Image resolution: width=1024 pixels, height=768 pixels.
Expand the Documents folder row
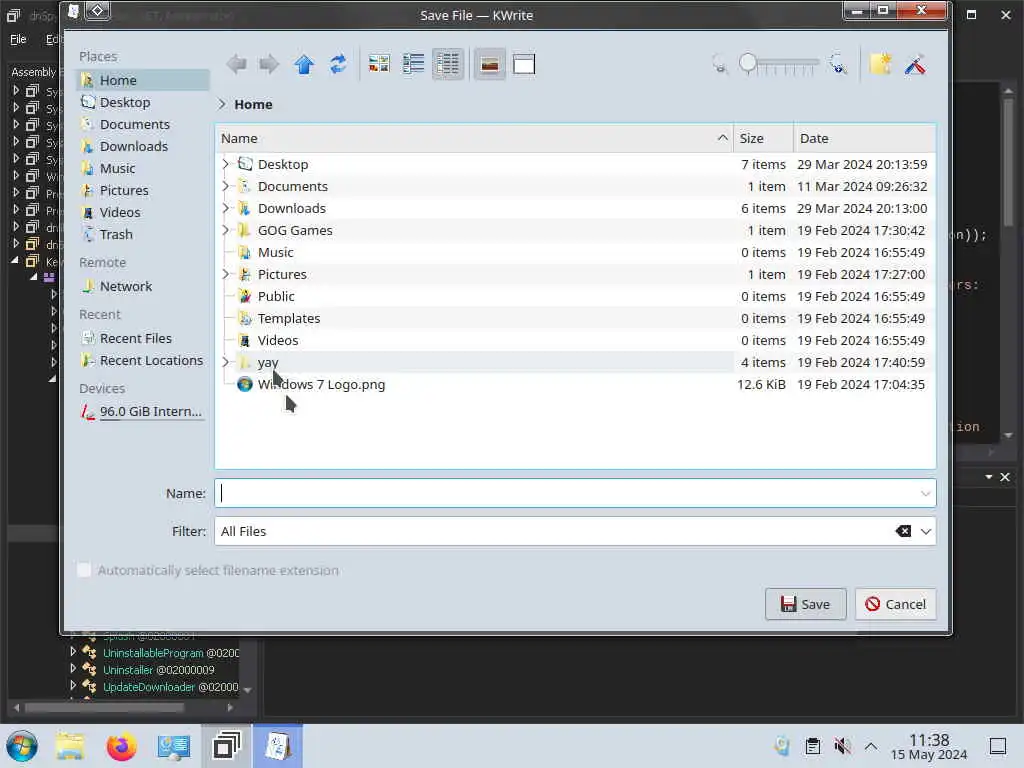(226, 186)
